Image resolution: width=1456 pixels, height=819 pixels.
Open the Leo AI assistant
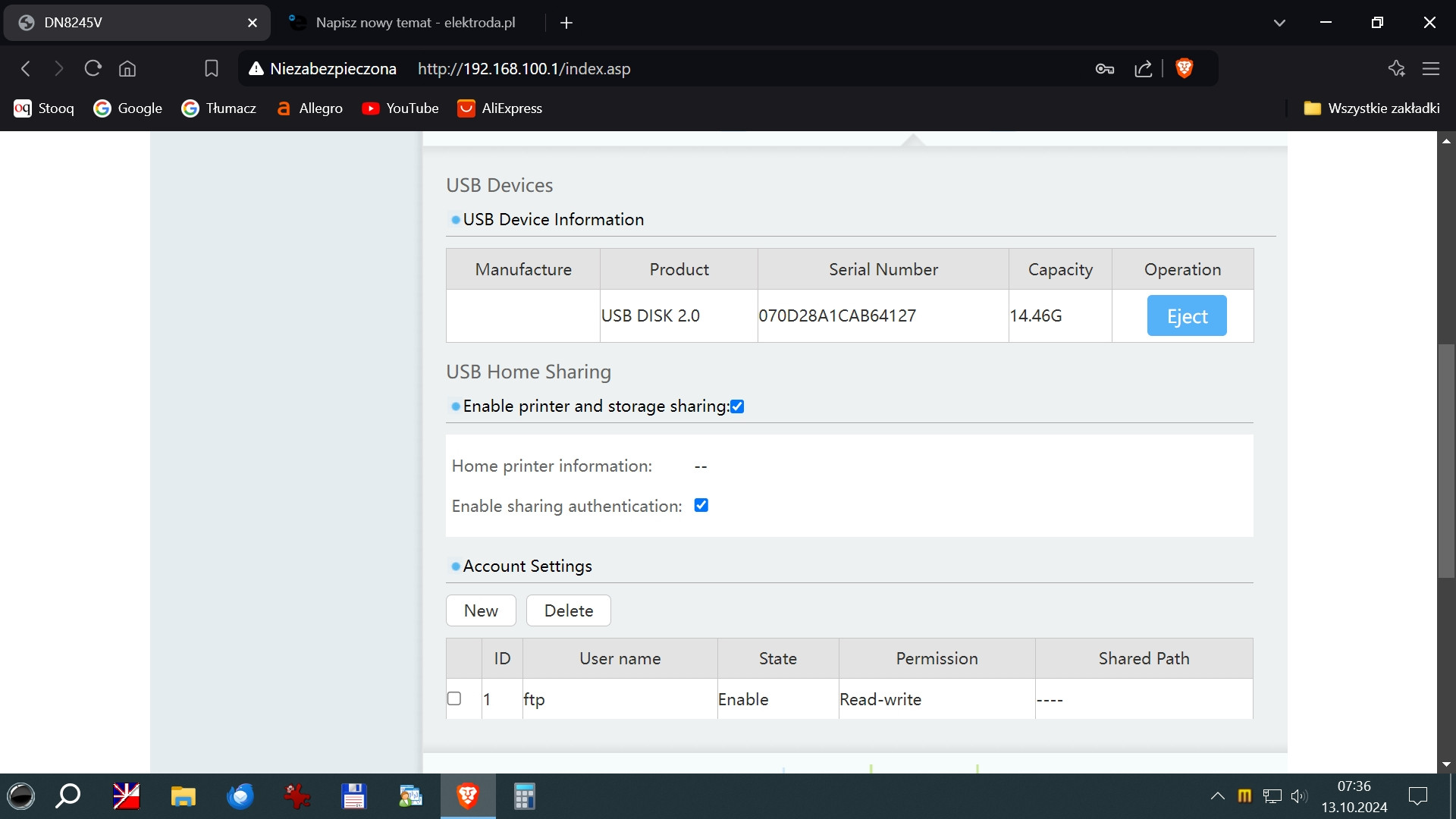pos(1396,68)
